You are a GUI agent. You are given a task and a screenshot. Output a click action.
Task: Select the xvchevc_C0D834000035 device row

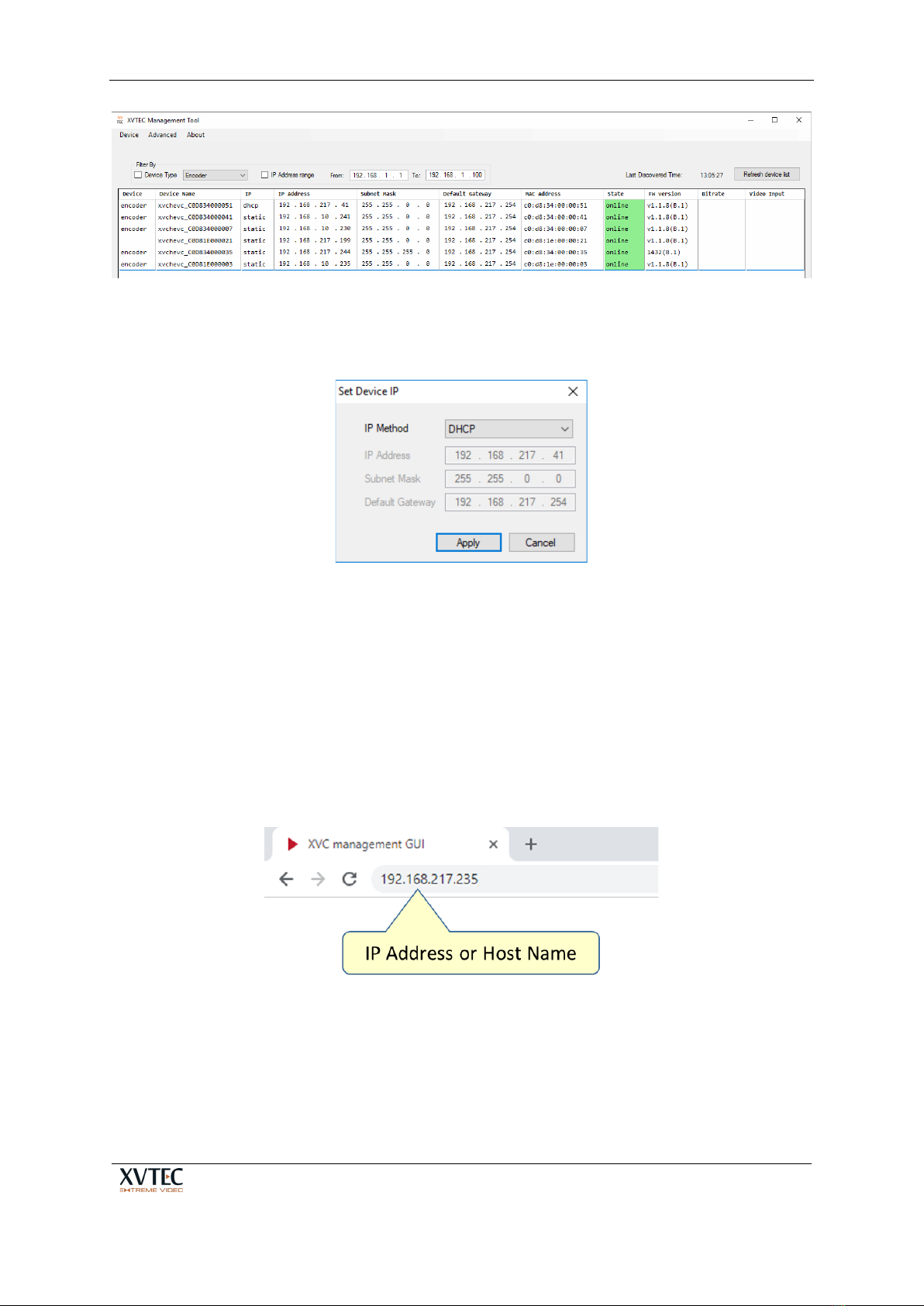tap(461, 252)
